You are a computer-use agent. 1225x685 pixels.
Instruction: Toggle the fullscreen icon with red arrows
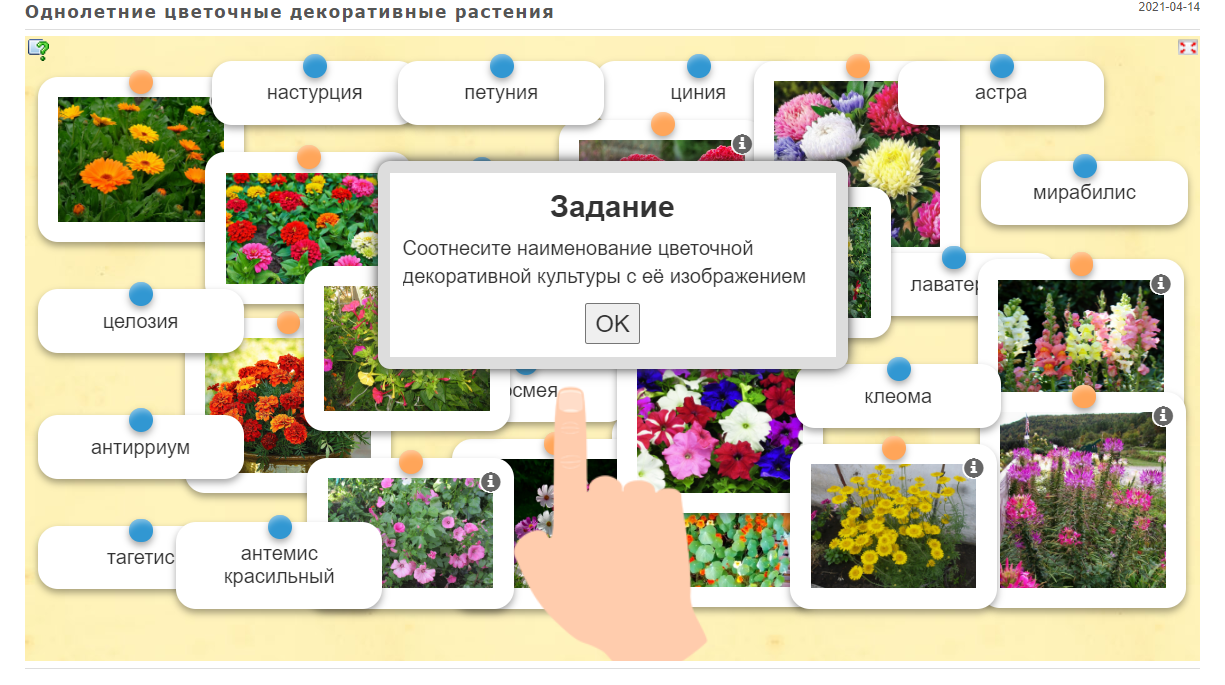pos(1188,47)
